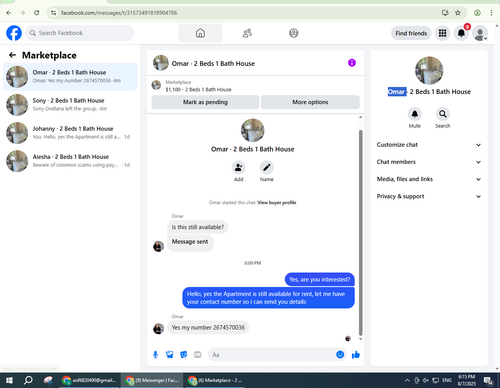This screenshot has width=500, height=388.
Task: Click the facebook.com address bar URL
Action: click(x=119, y=13)
